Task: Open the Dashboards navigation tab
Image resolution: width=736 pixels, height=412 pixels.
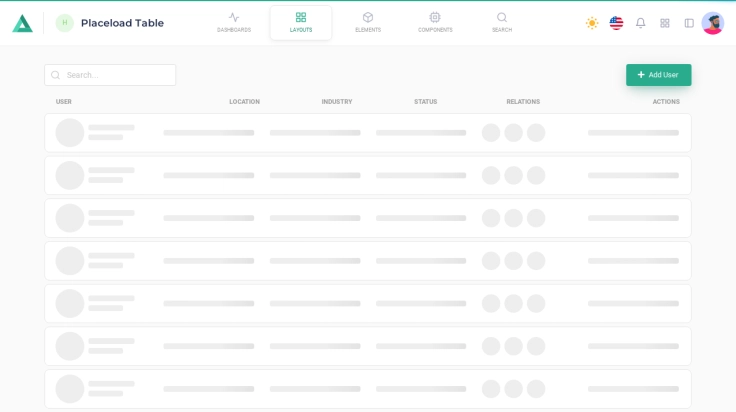Action: pos(234,22)
